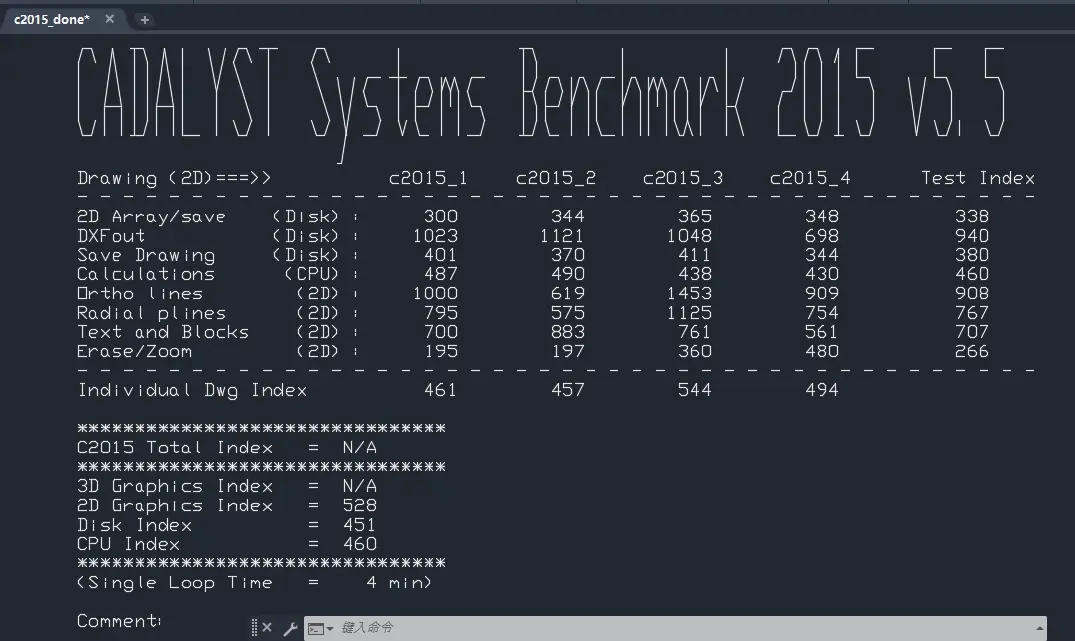This screenshot has width=1075, height=641.
Task: Open command line customize wrench menu
Action: [x=290, y=628]
